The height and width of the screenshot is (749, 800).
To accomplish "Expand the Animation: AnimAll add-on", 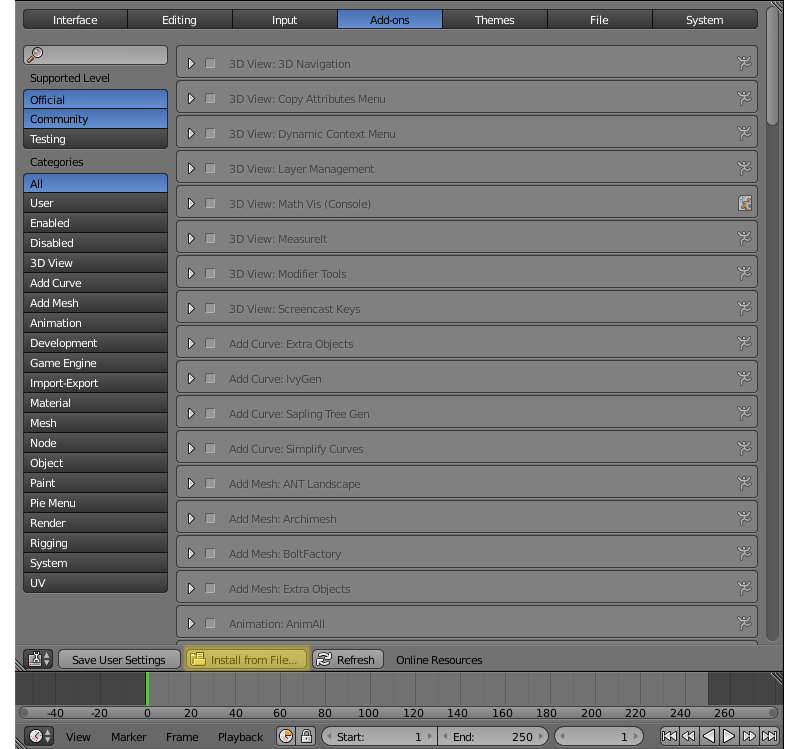I will click(191, 624).
